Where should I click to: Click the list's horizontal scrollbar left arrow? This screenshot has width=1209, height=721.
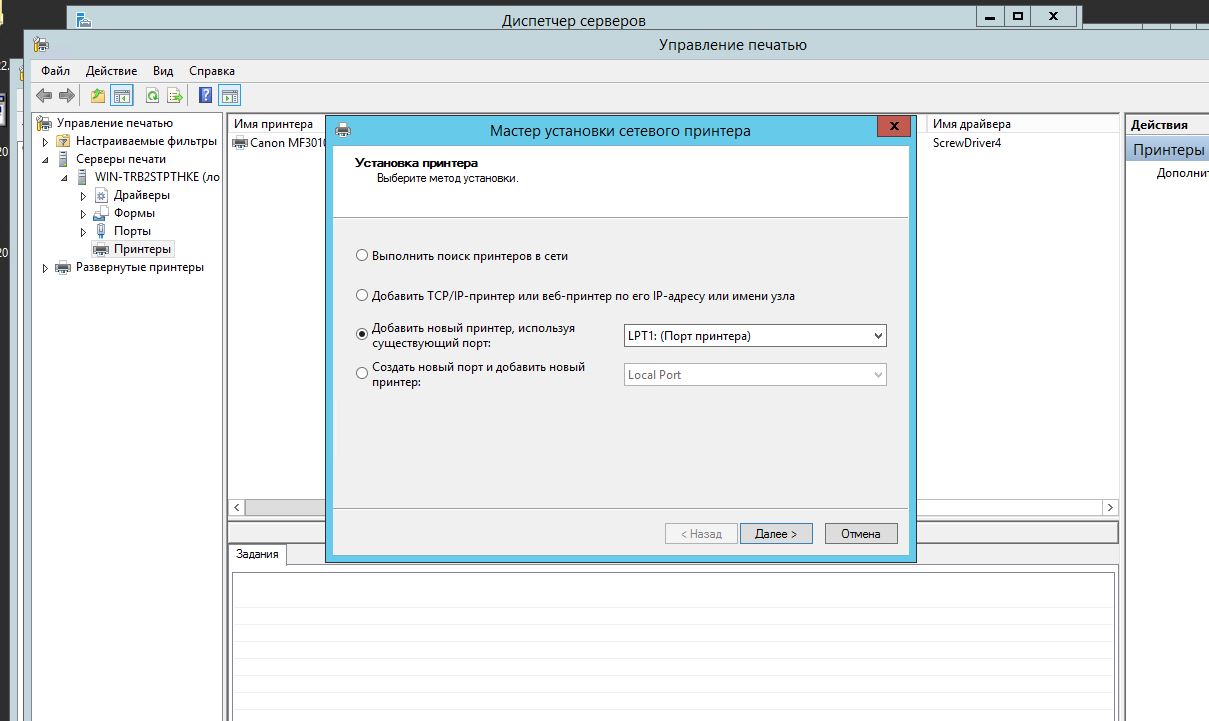(237, 508)
